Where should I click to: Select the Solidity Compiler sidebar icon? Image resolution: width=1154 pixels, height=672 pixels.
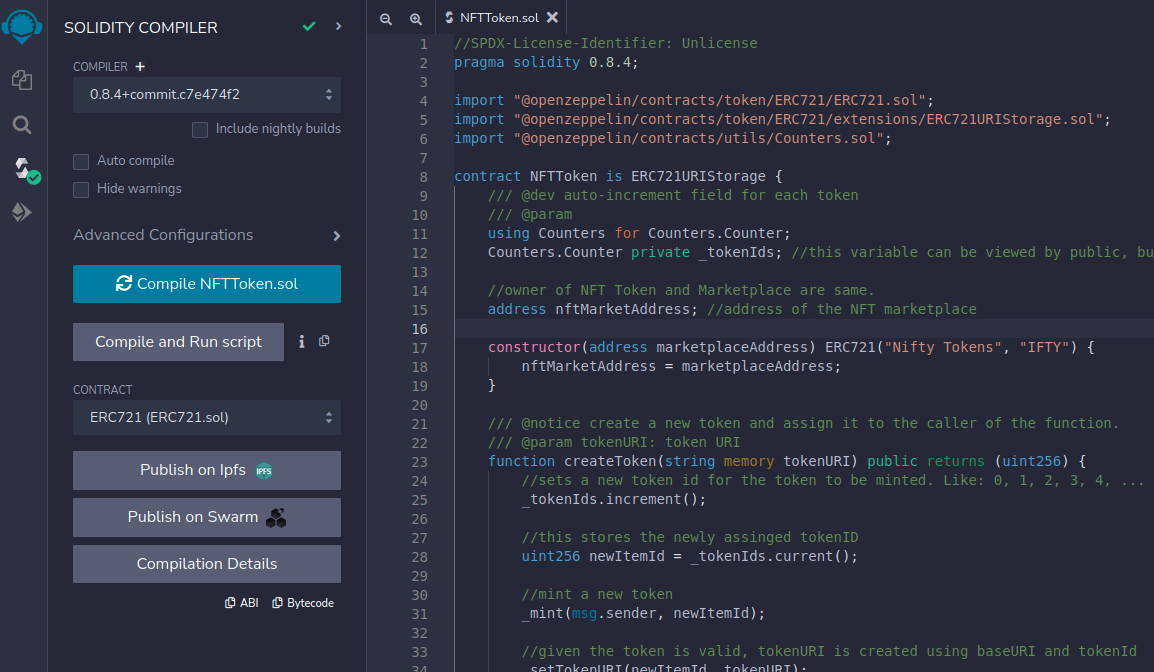[21, 170]
